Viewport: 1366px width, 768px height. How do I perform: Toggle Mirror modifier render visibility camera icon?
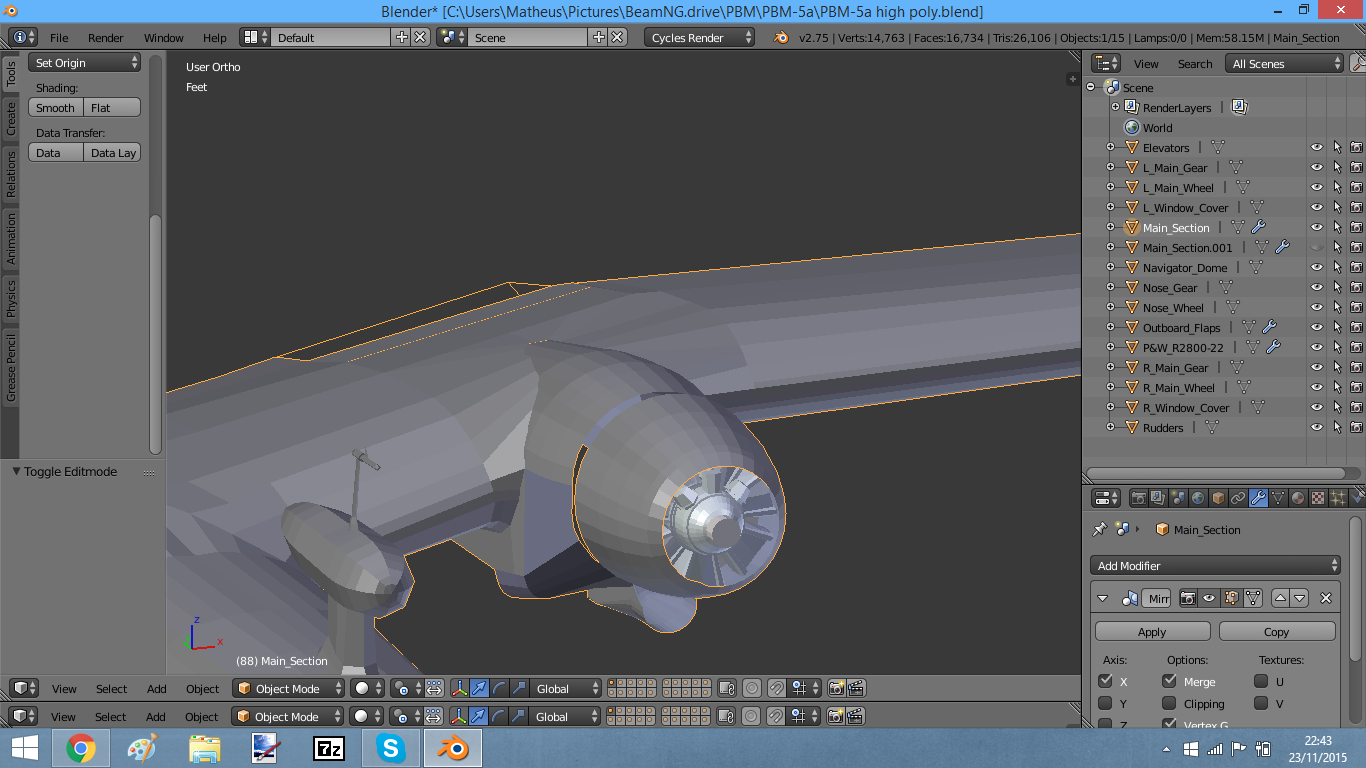[x=1188, y=598]
